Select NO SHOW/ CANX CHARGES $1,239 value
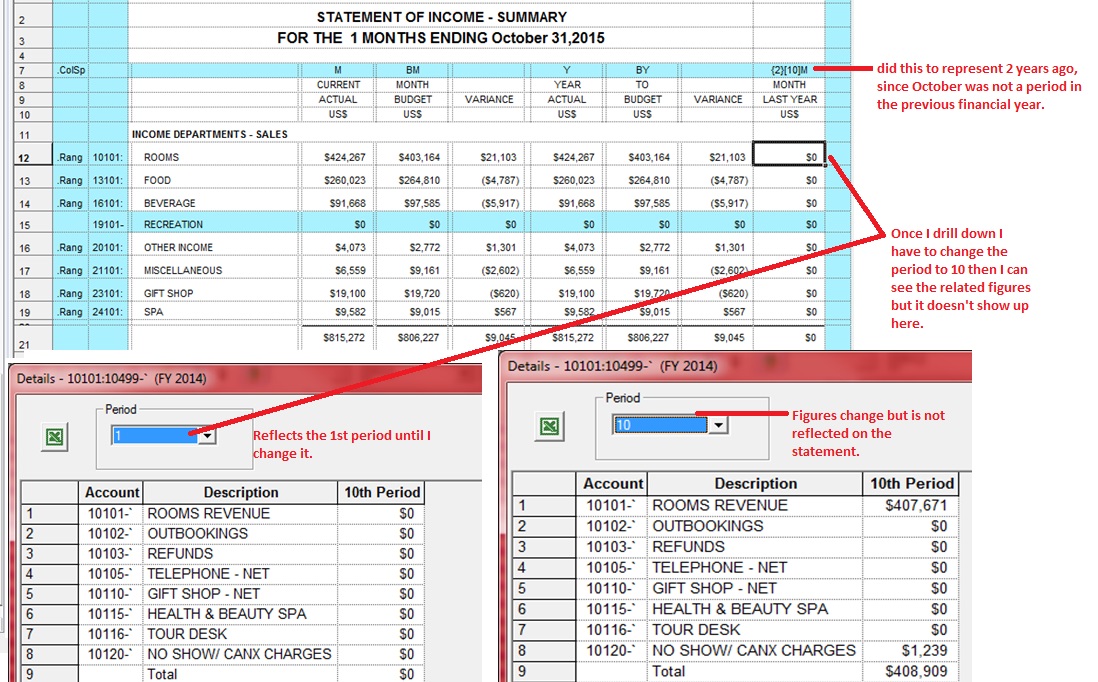Image resolution: width=1098 pixels, height=682 pixels. 909,651
